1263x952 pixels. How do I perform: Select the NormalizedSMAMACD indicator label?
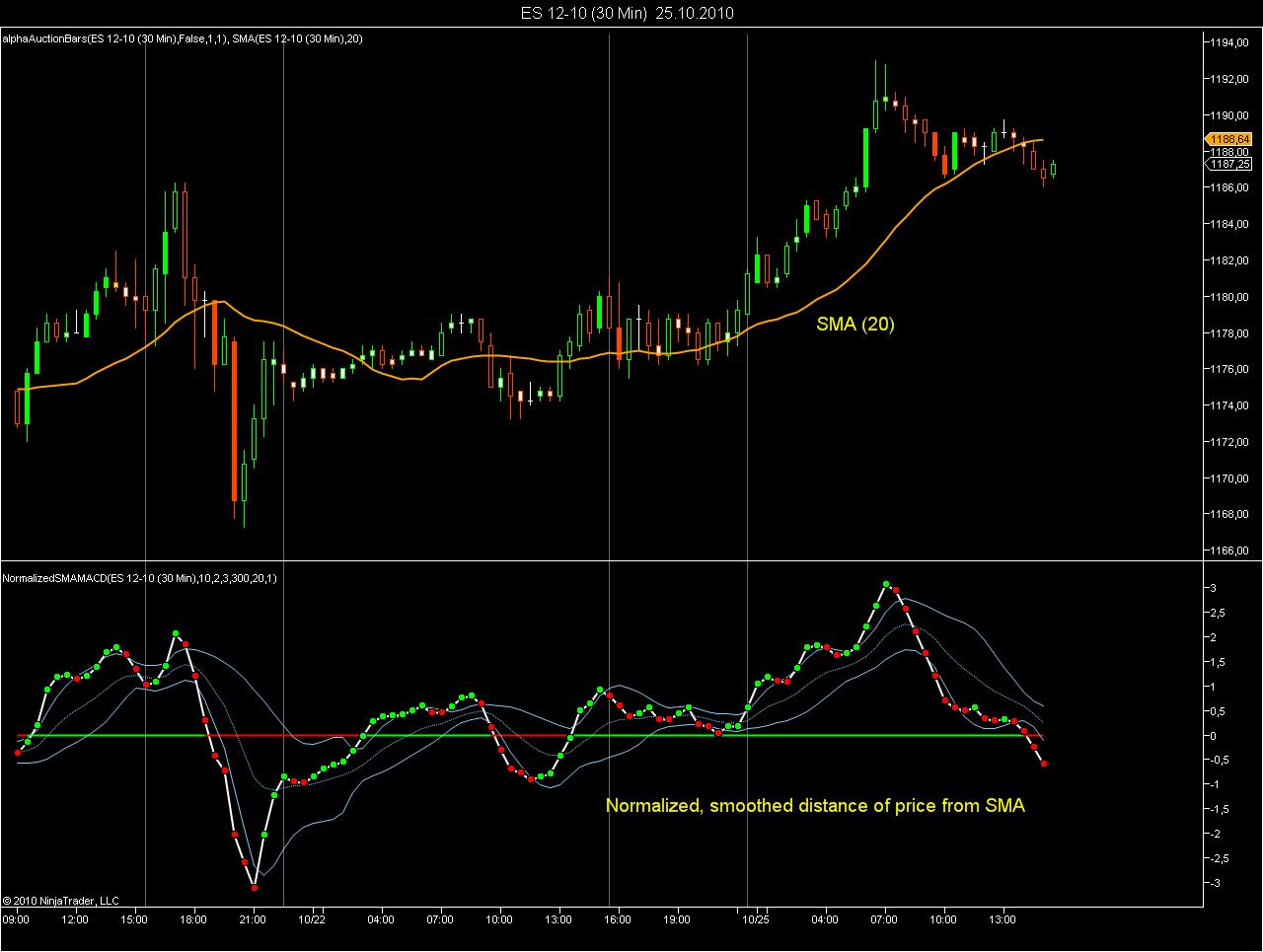[x=140, y=578]
